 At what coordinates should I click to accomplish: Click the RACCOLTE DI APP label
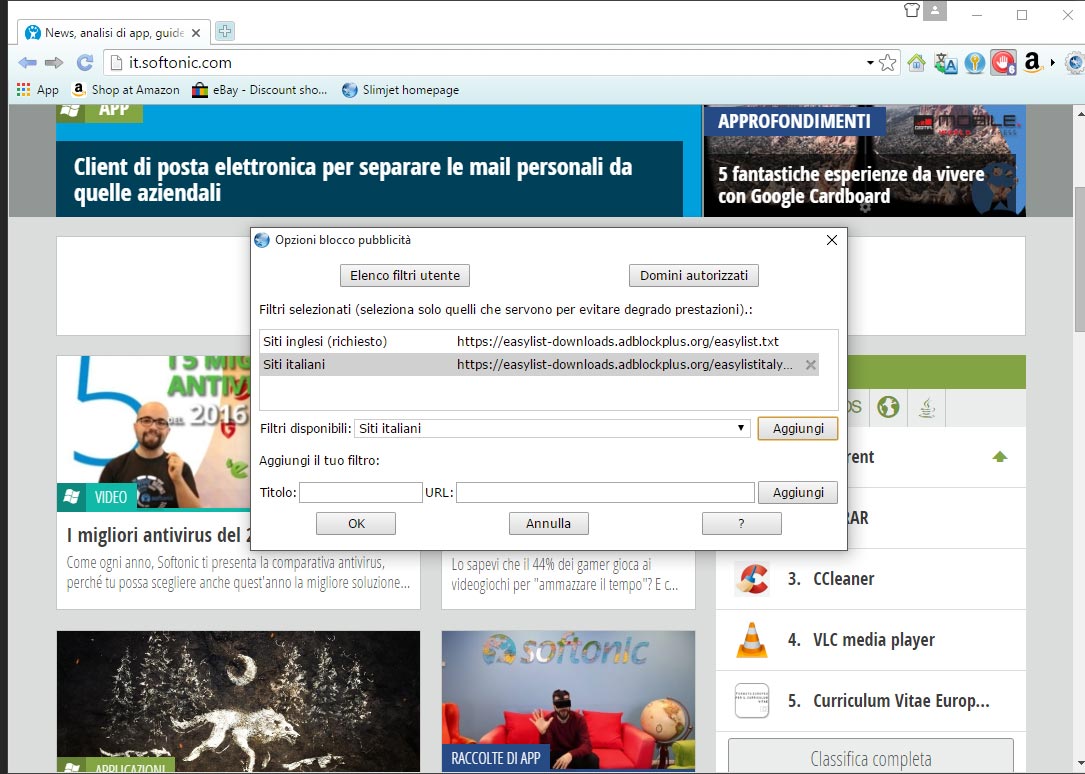pyautogui.click(x=495, y=758)
